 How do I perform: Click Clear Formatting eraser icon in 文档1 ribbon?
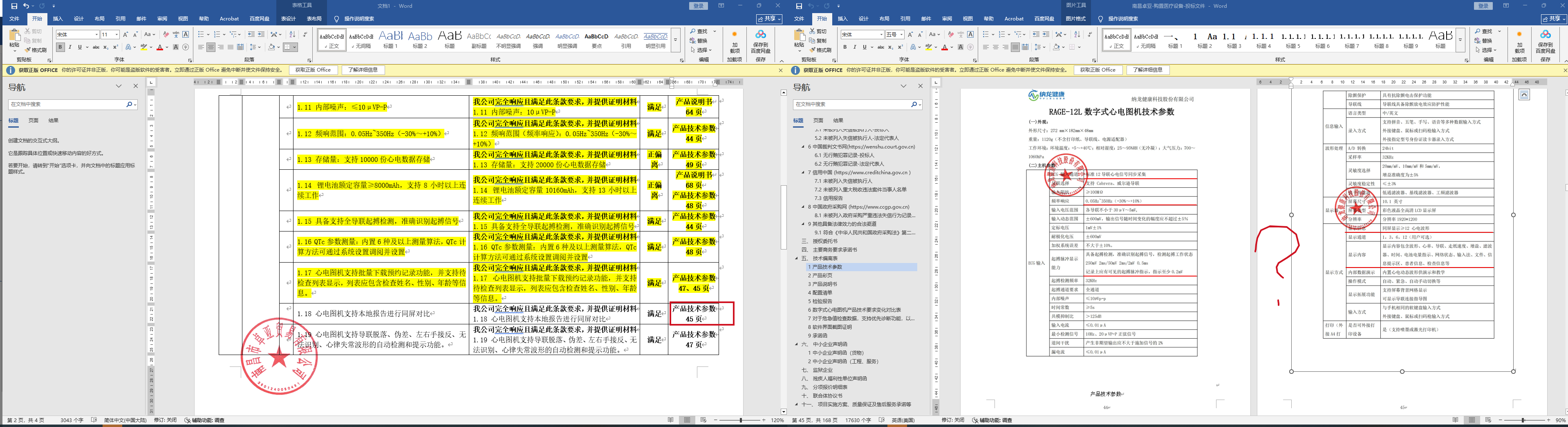tap(166, 35)
